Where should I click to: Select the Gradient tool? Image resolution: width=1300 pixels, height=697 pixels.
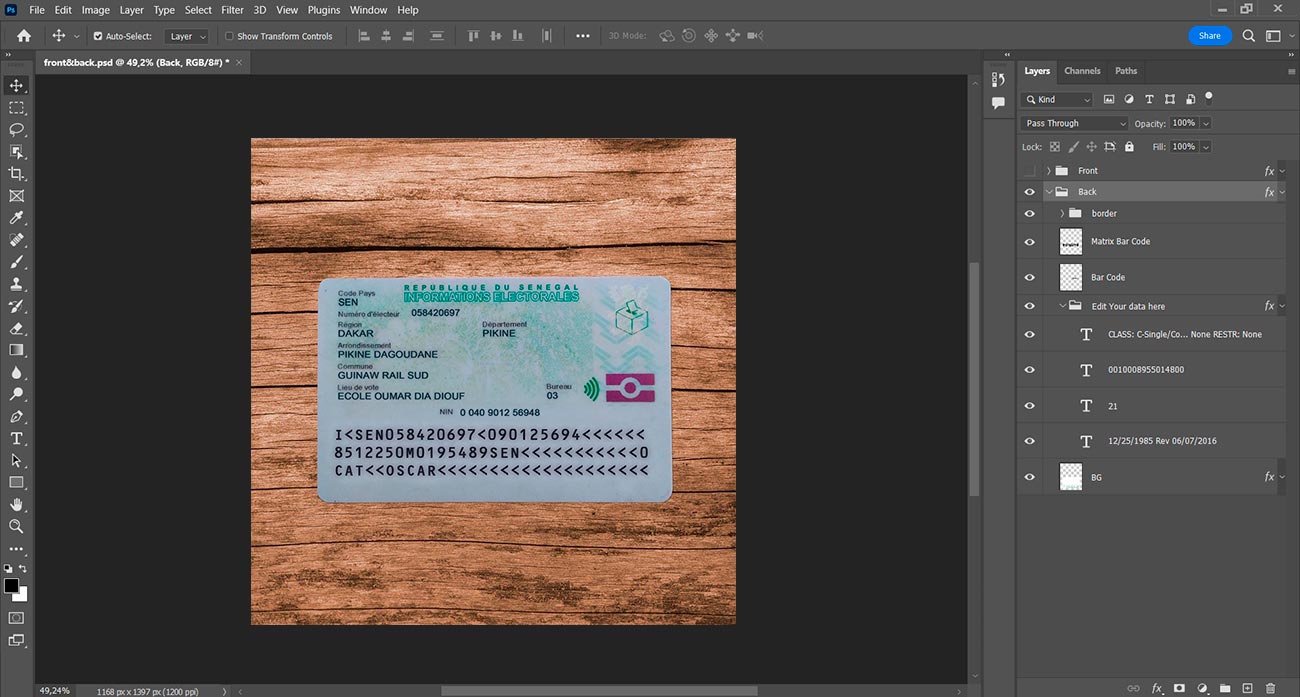[16, 350]
